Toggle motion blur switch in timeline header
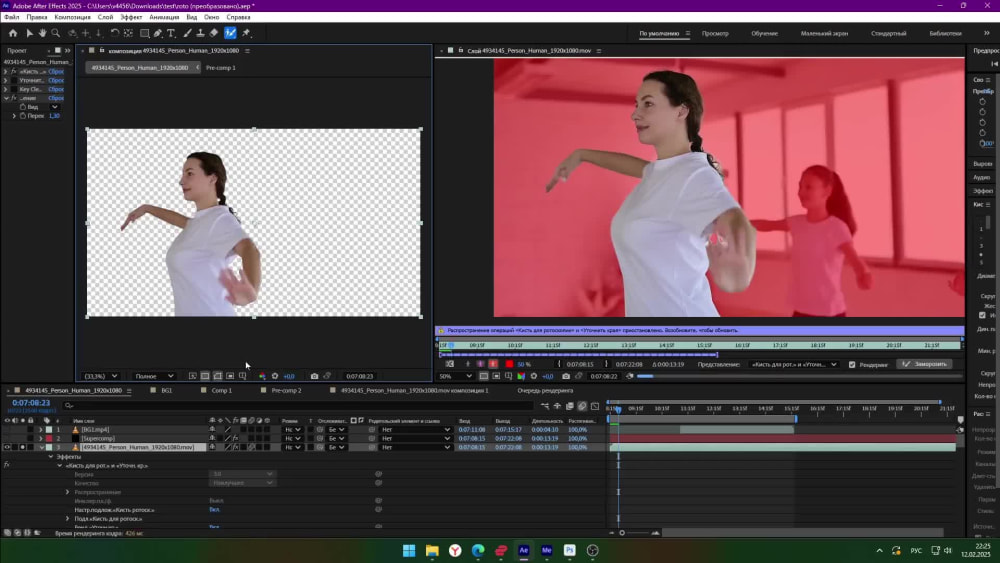The width and height of the screenshot is (1000, 563). pos(582,406)
